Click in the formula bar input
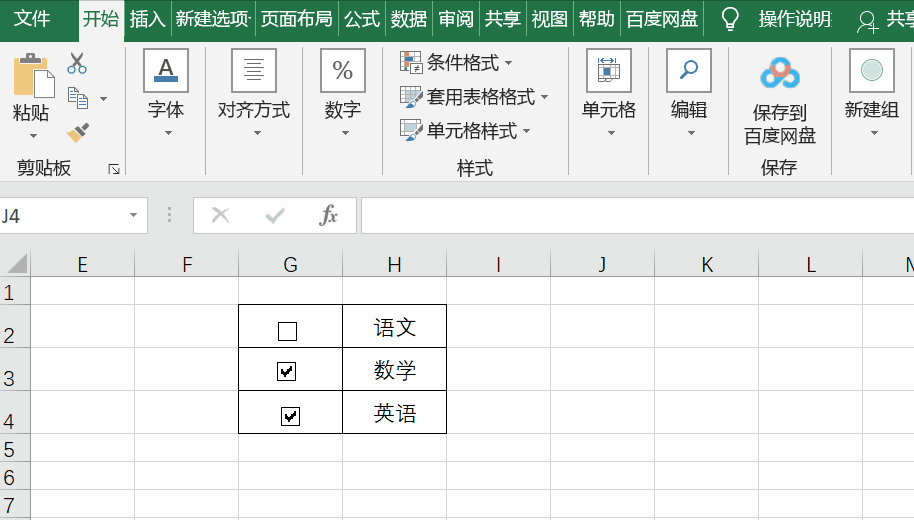This screenshot has width=914, height=520. pyautogui.click(x=637, y=216)
